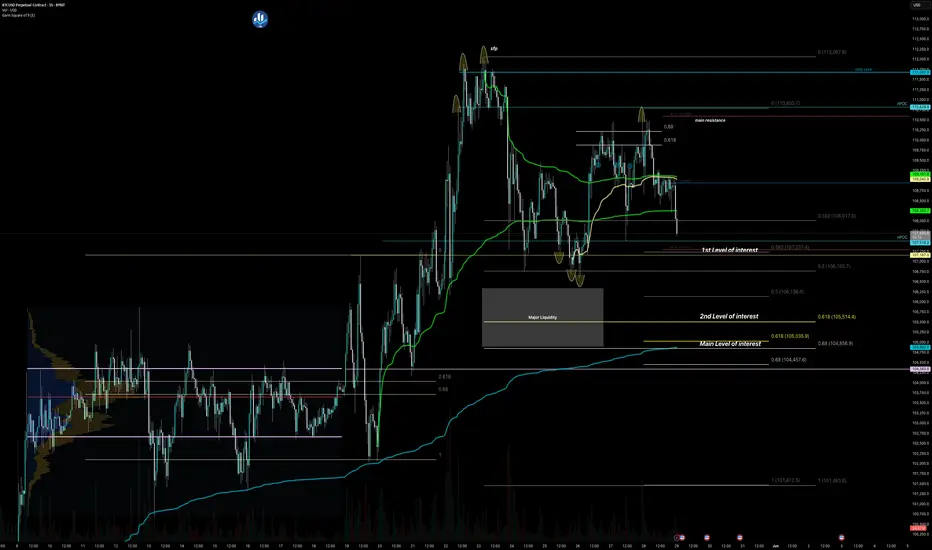This screenshot has width=932, height=550.
Task: Select the "1st Level of interest" label
Action: point(729,250)
